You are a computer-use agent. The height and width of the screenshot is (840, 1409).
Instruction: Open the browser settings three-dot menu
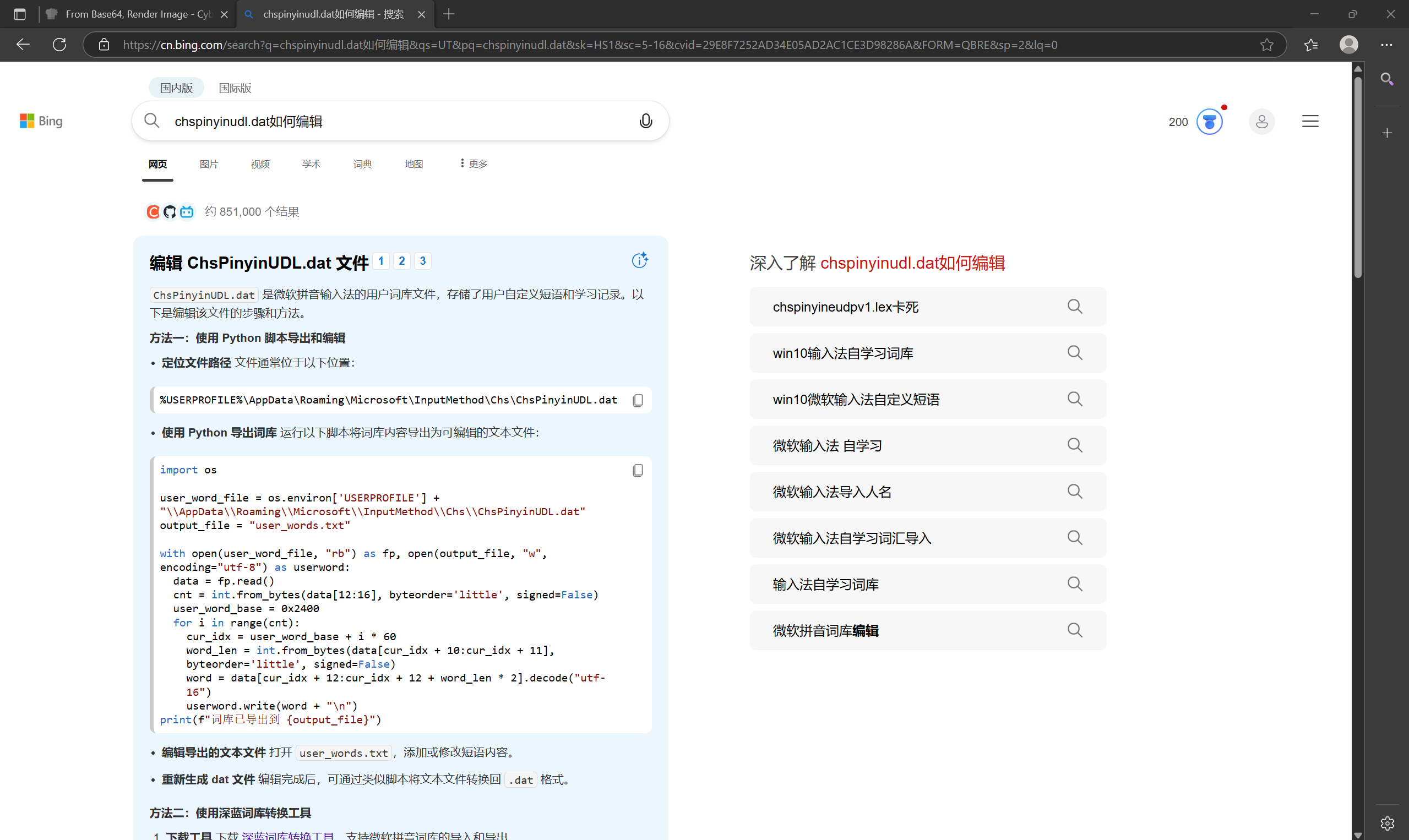[x=1387, y=45]
